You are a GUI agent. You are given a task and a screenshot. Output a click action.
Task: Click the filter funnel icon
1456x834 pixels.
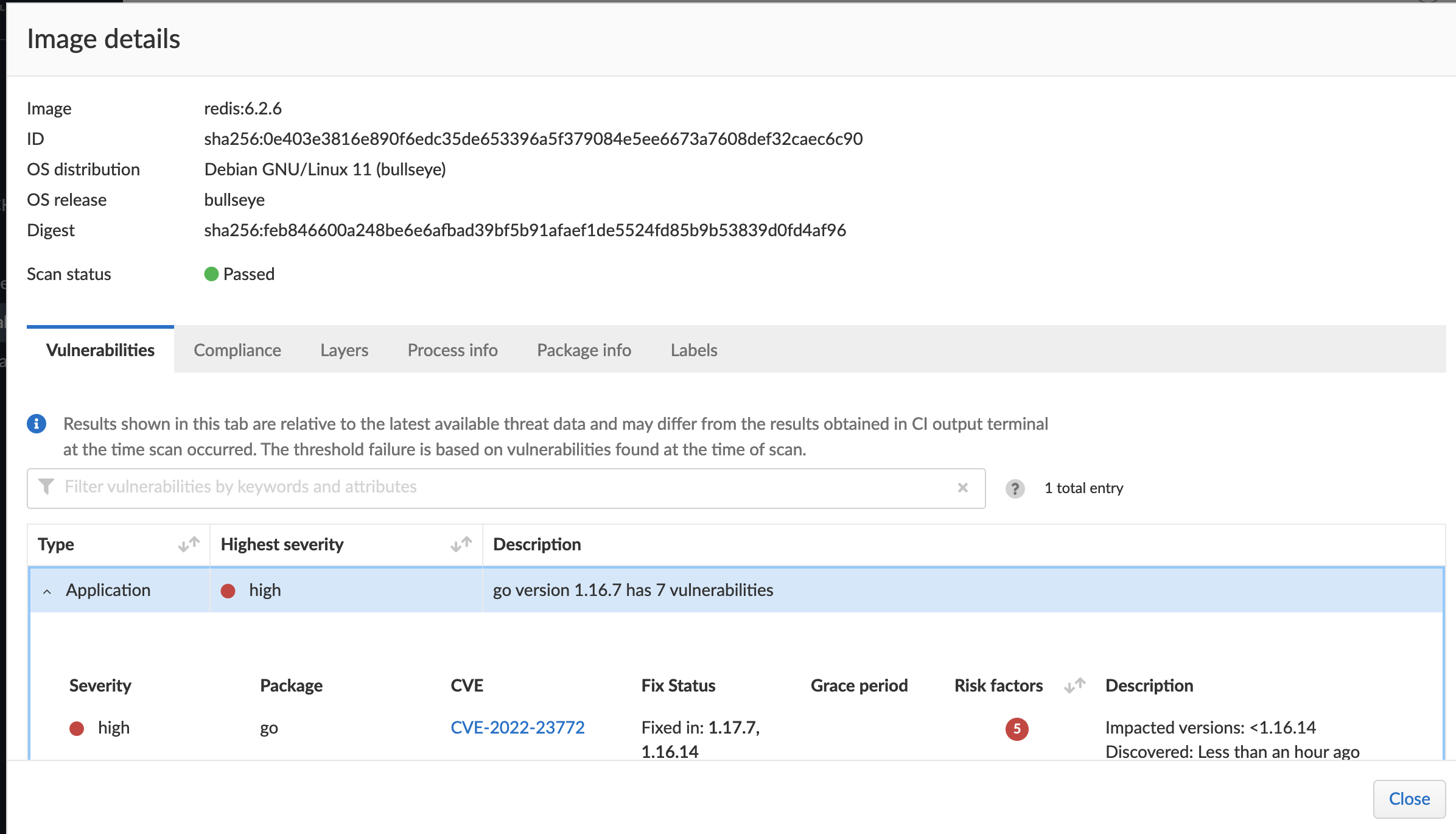click(46, 486)
